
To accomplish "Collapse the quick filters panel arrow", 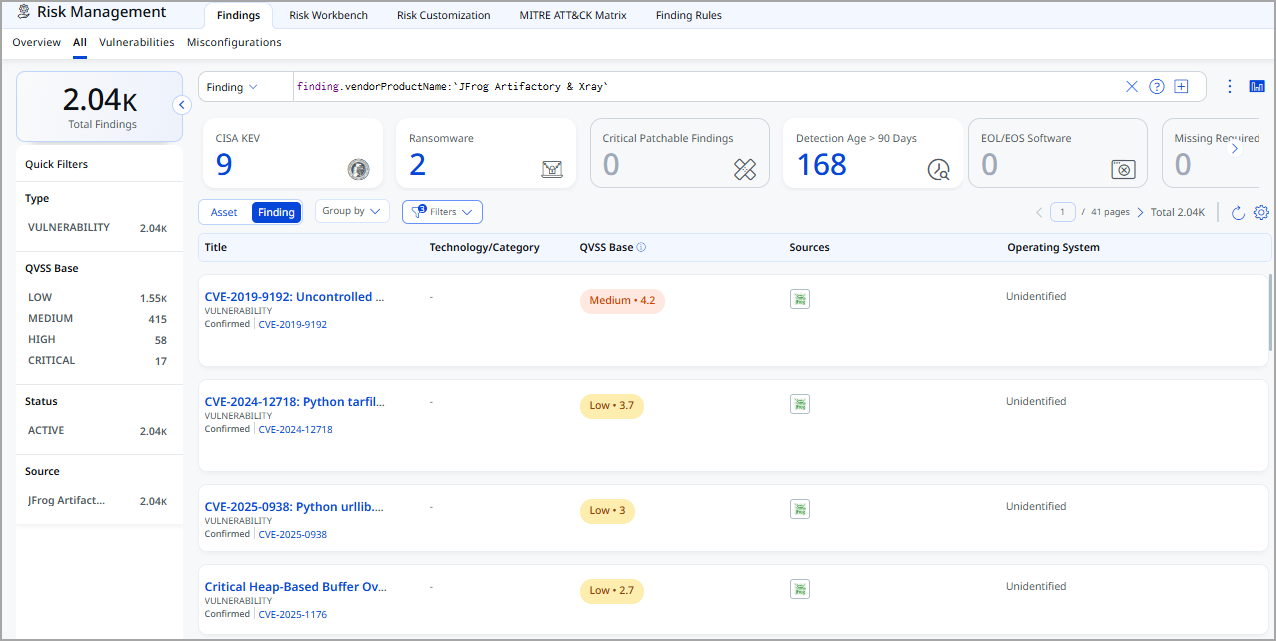I will (182, 105).
